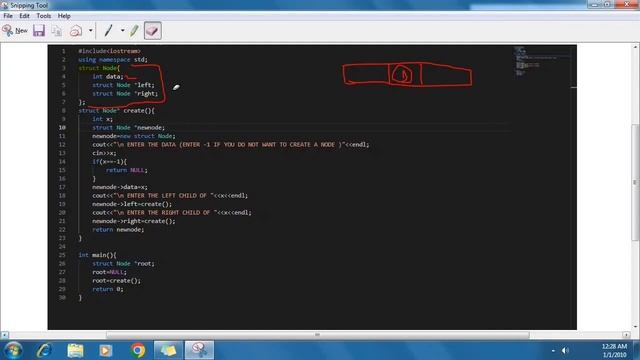
Task: Click the Snipping Tool taskbar button
Action: click(x=199, y=350)
